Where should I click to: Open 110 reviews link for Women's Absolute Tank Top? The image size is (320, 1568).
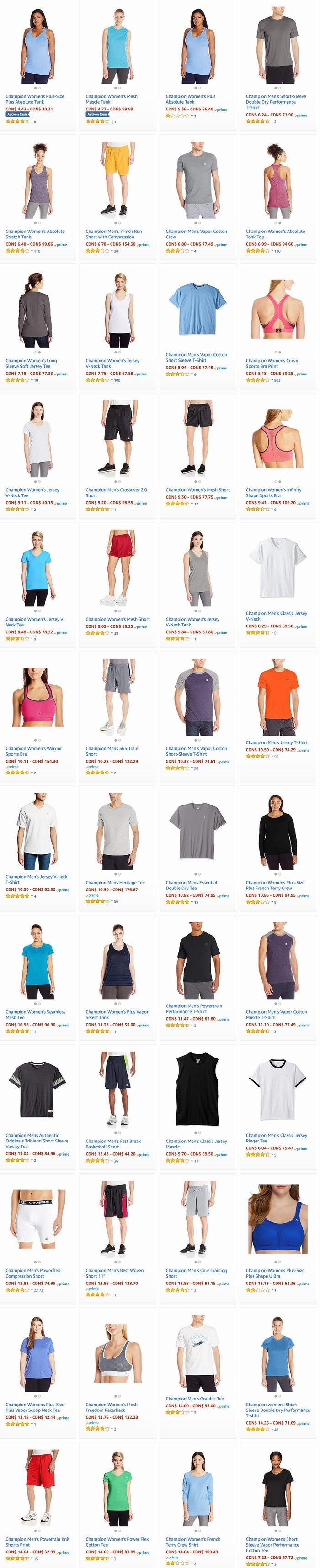click(277, 251)
